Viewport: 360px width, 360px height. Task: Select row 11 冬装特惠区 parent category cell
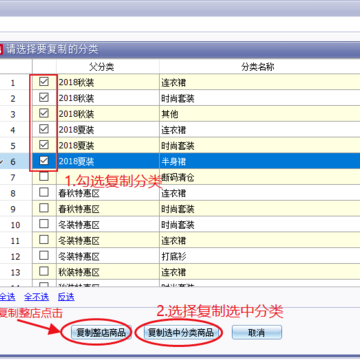108,241
